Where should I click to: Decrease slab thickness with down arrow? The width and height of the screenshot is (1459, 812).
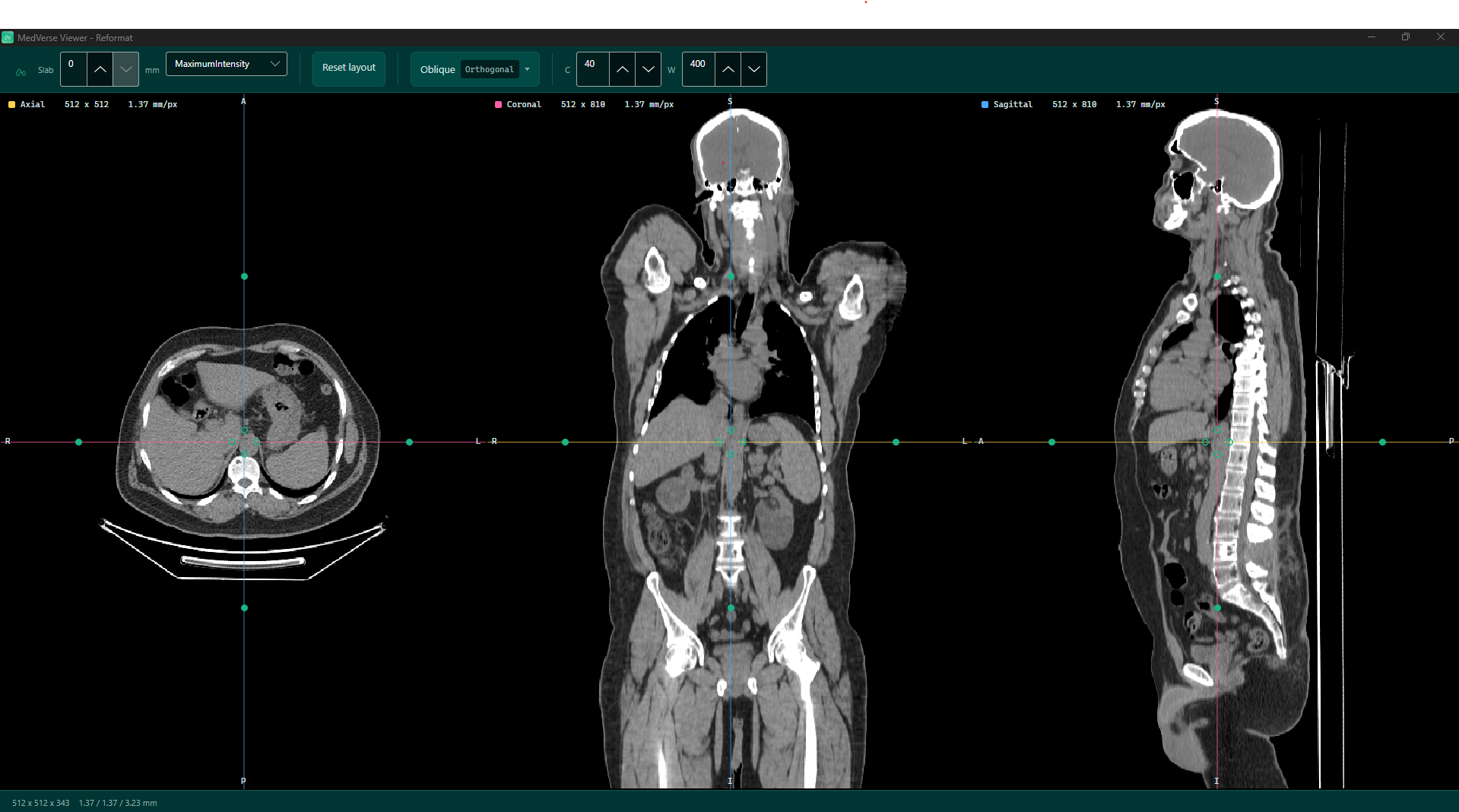(126, 69)
